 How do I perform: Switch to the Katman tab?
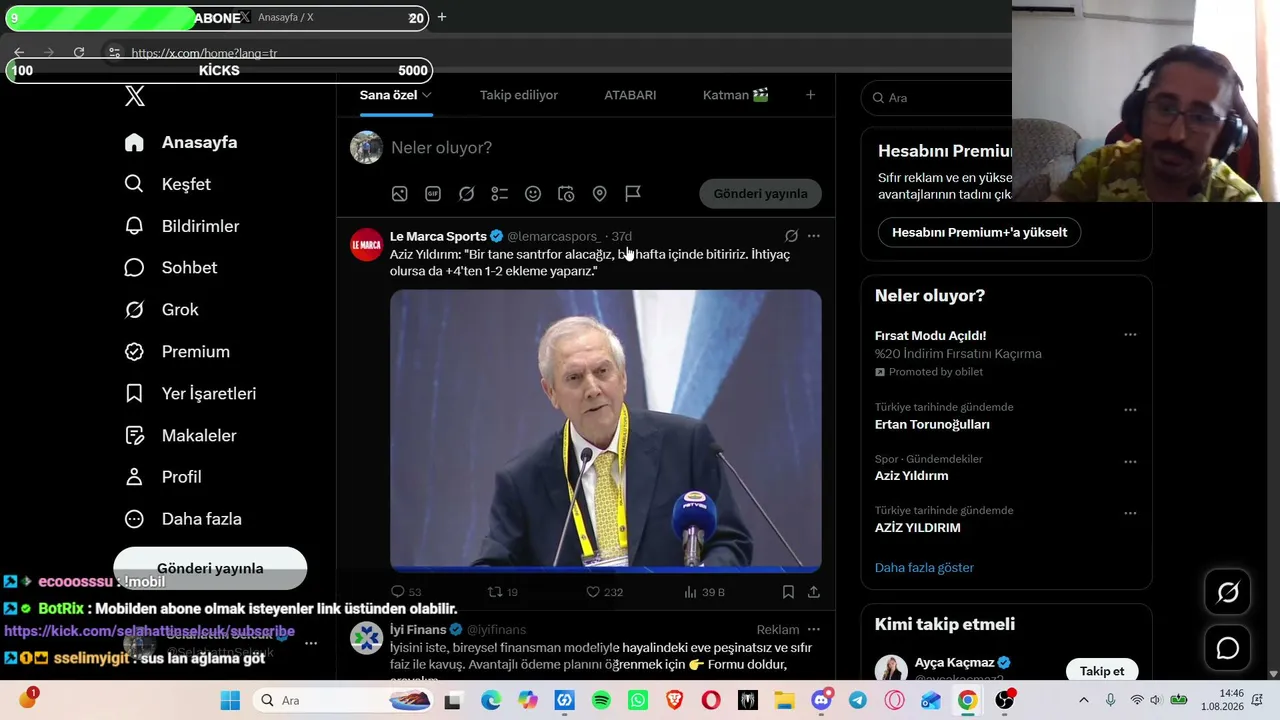coord(735,95)
